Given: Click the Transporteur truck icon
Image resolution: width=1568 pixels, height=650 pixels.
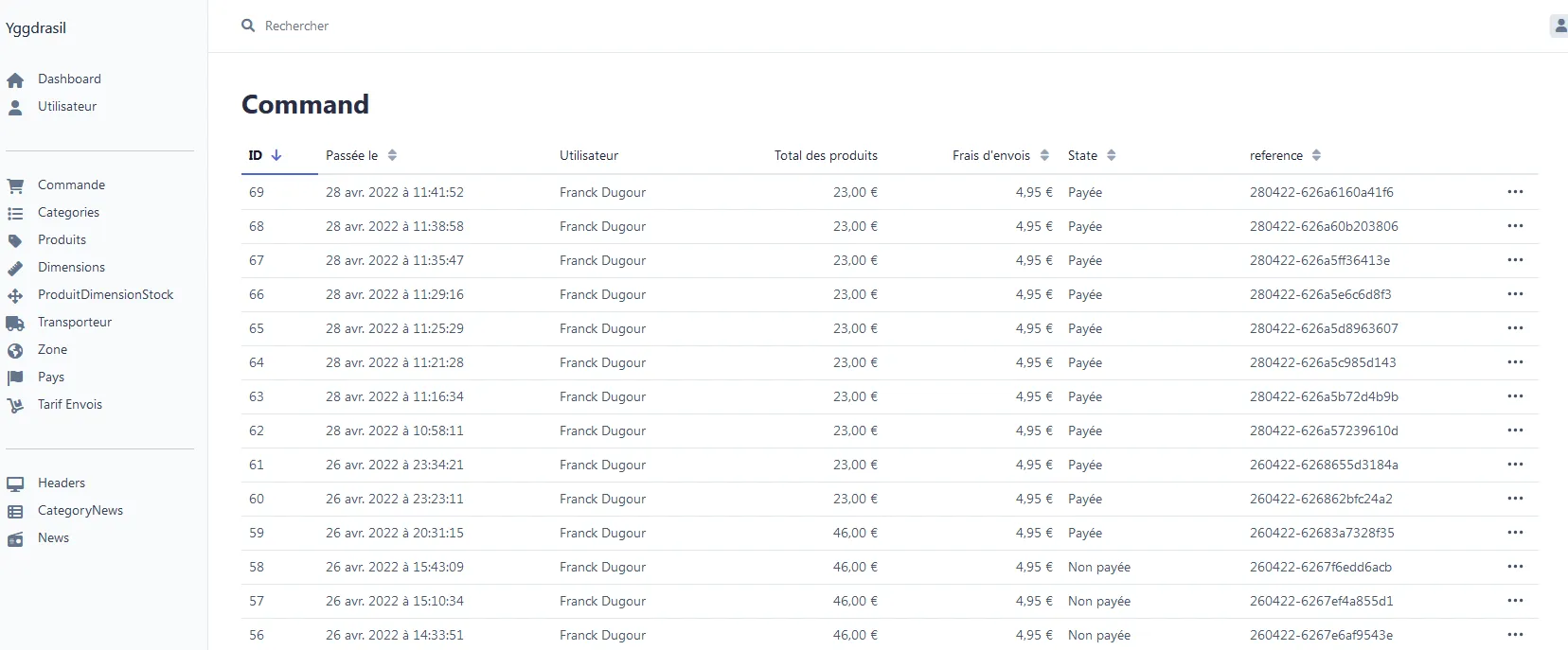Looking at the screenshot, I should tap(15, 323).
